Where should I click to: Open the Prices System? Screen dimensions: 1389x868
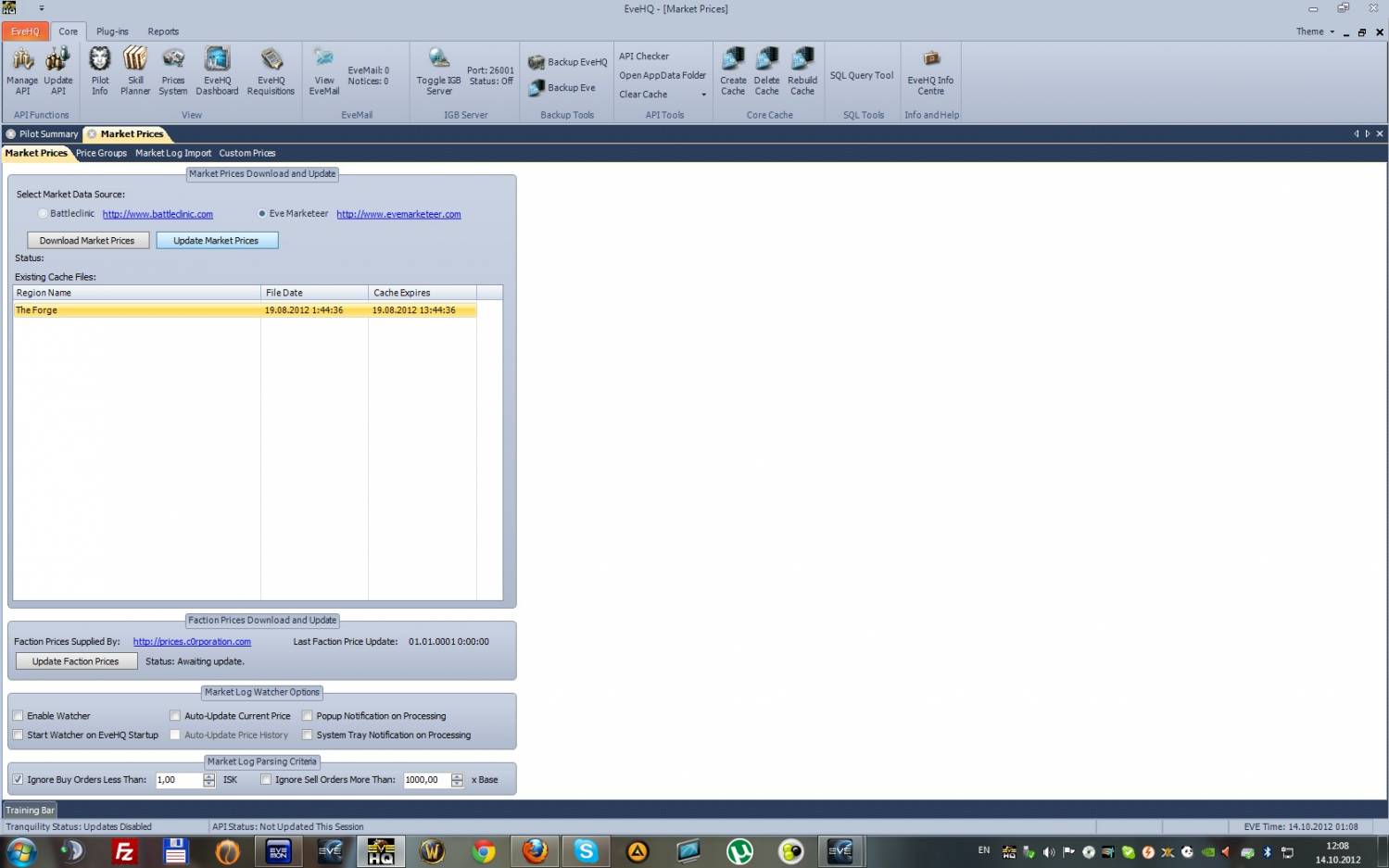[173, 71]
